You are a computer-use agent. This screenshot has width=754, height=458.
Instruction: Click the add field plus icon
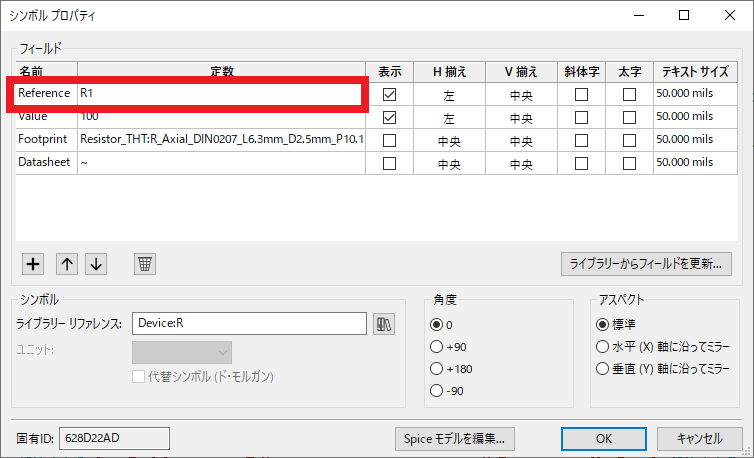(x=33, y=264)
